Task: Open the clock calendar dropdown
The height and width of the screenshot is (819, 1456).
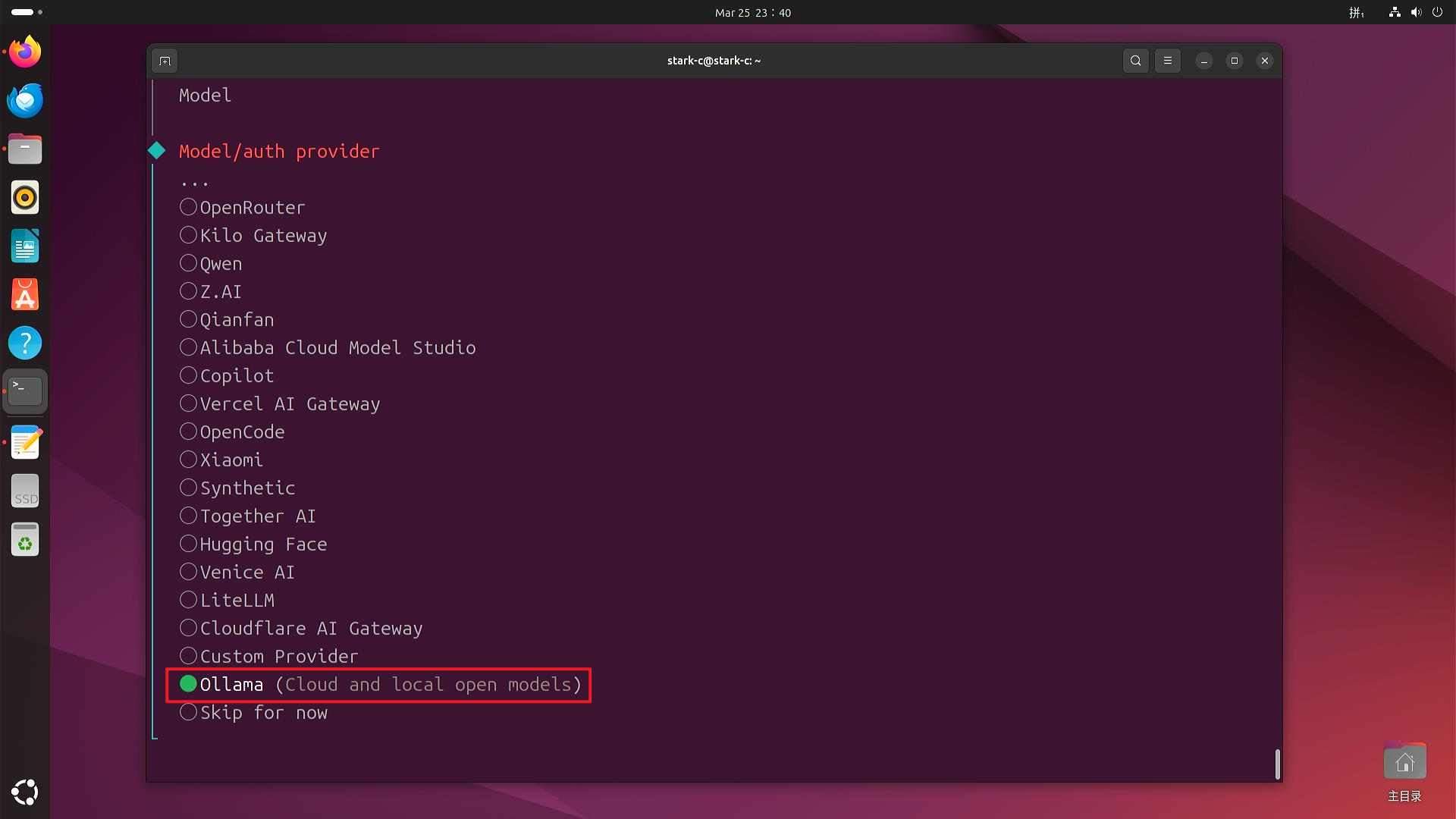Action: [752, 12]
